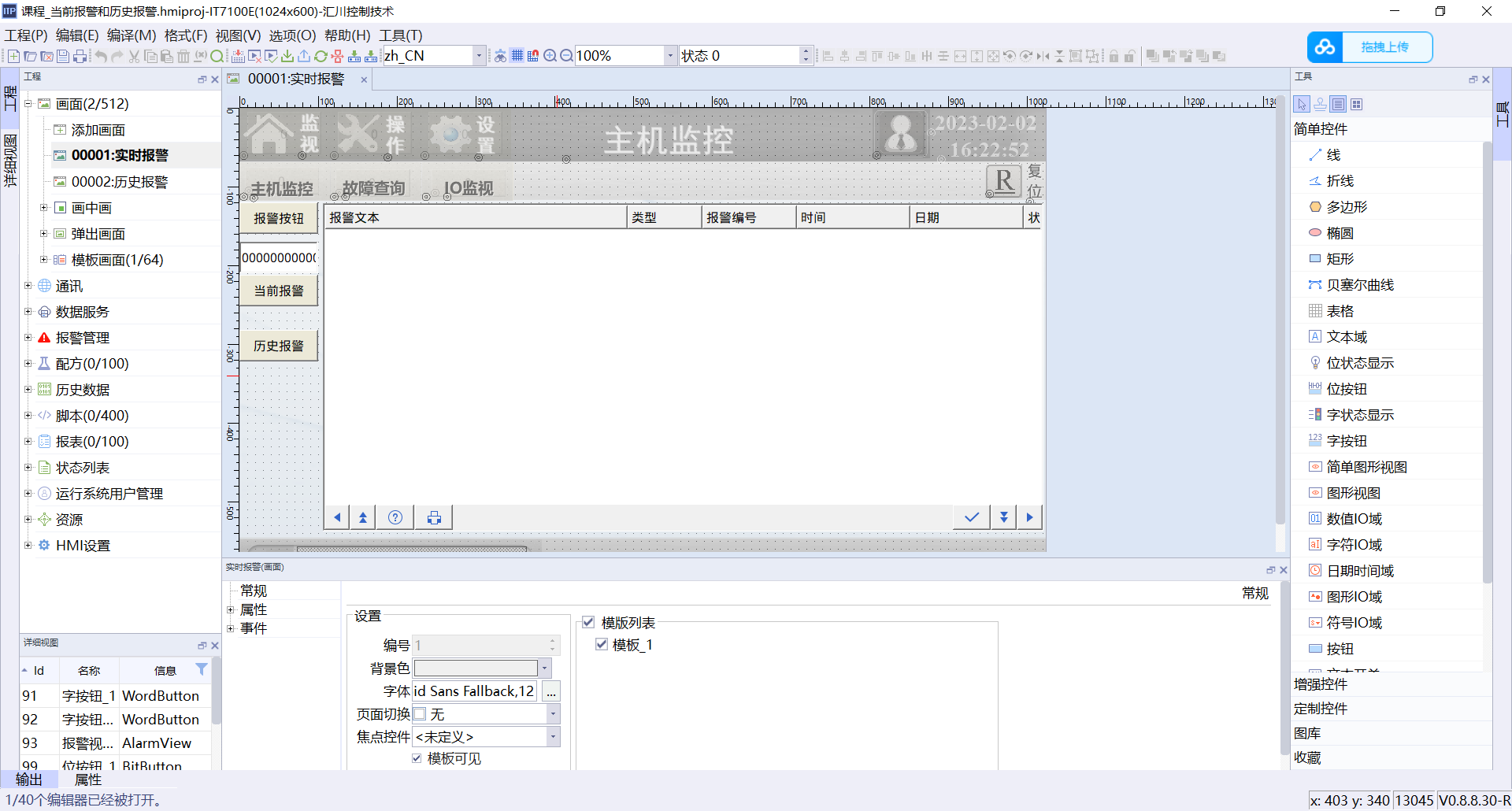Click the printer button in alarm view

pos(434,517)
